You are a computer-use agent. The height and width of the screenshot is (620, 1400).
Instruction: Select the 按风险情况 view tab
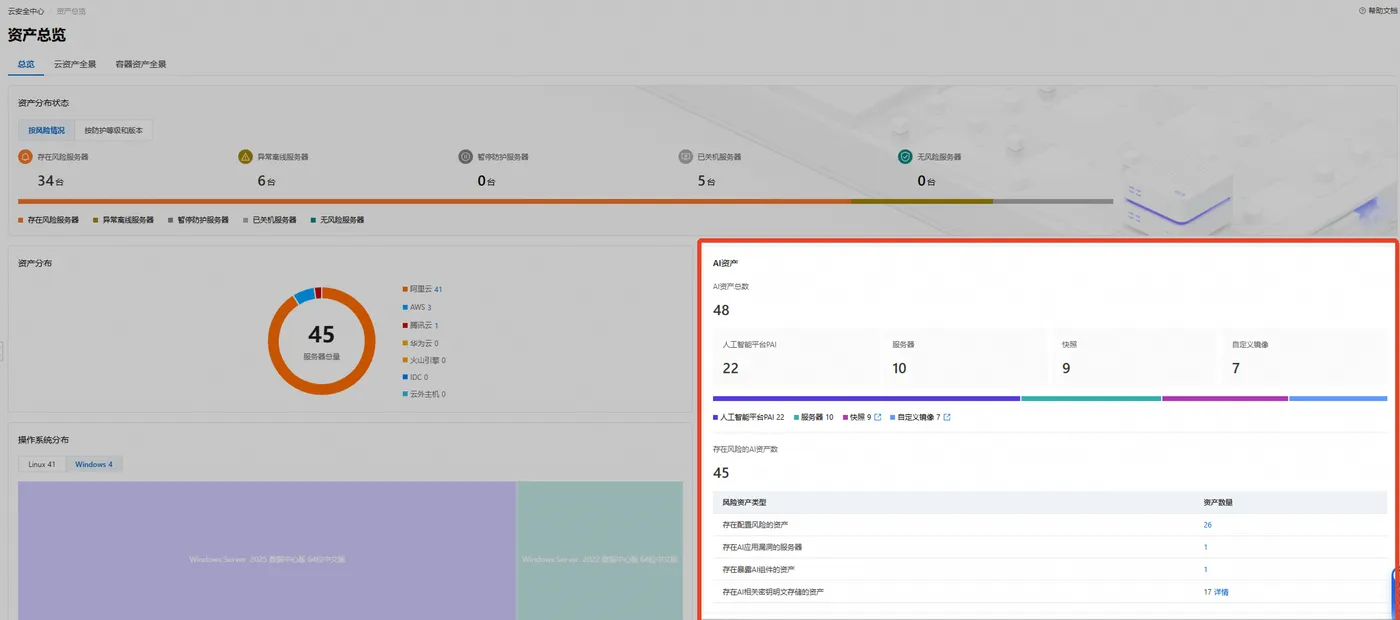(x=46, y=130)
